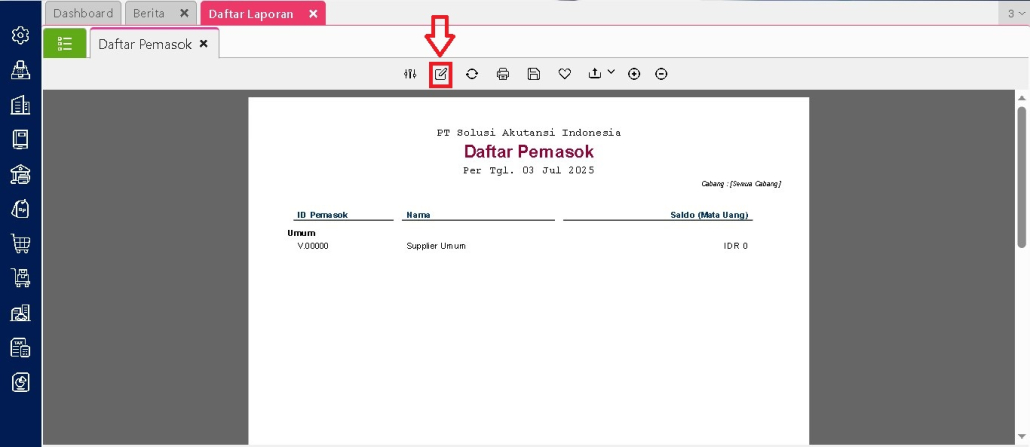Toggle the green report list panel button
Viewport: 1030px width, 447px height.
[65, 44]
